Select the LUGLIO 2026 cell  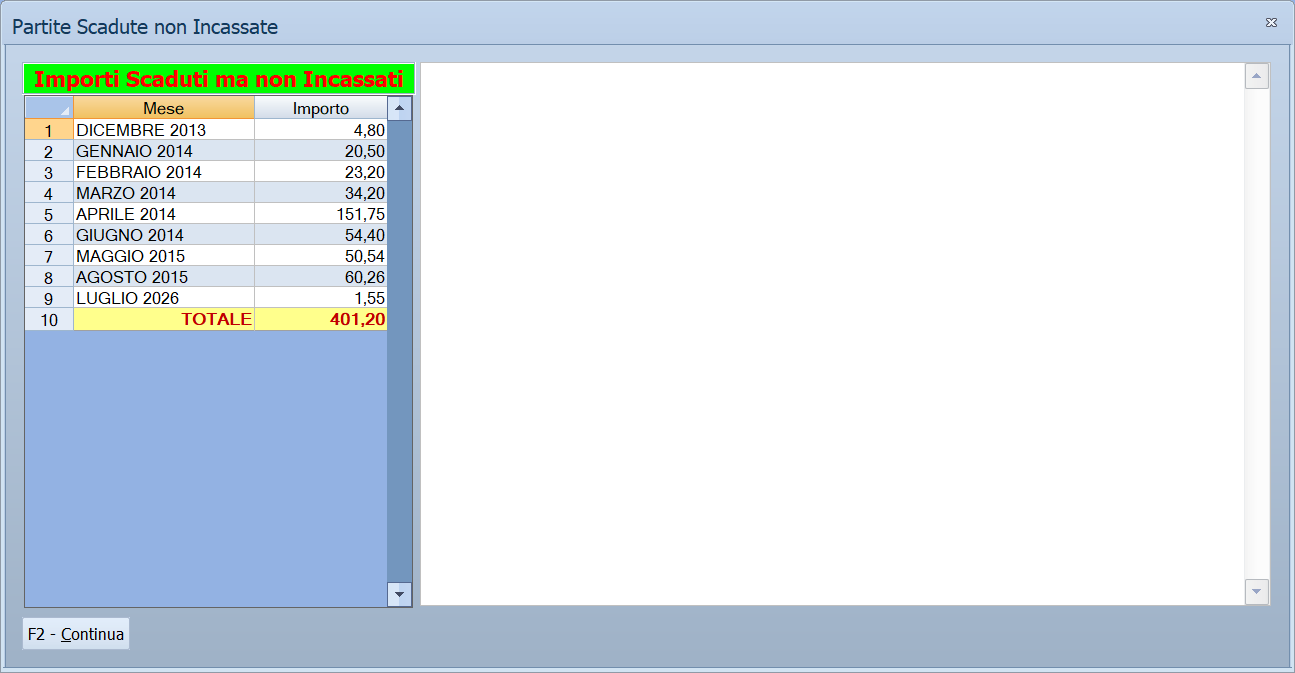tap(164, 298)
